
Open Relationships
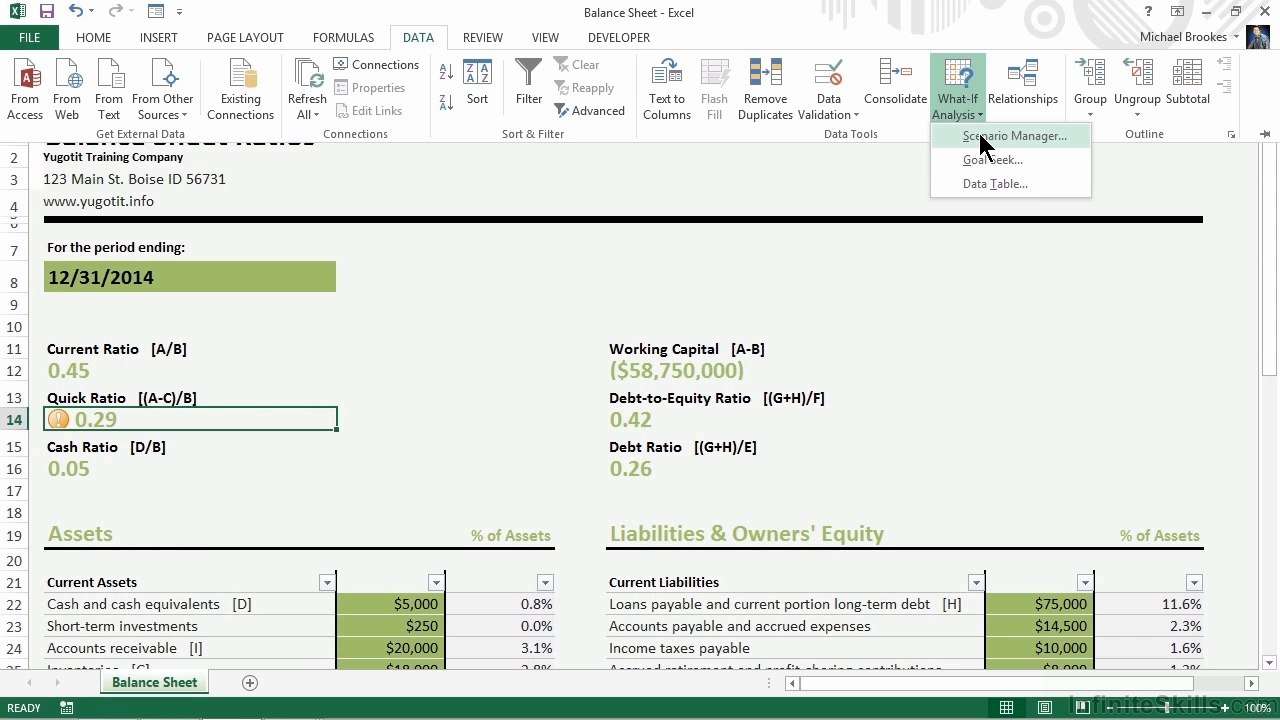[x=1022, y=83]
